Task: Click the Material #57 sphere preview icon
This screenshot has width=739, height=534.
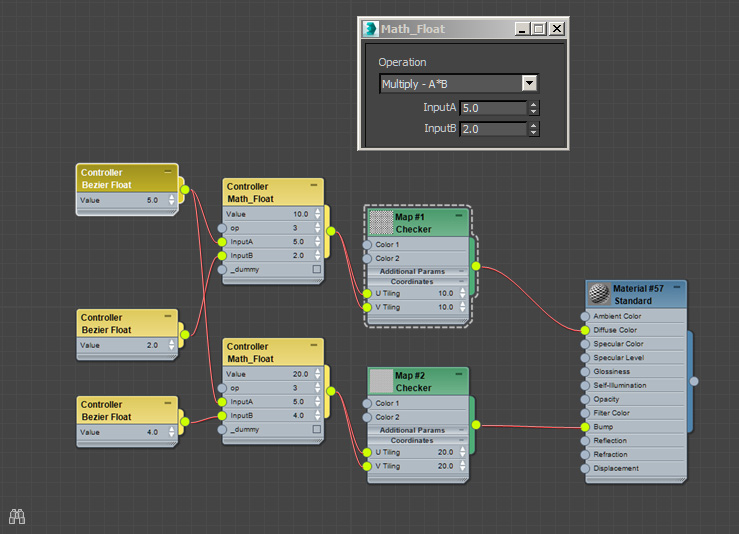Action: click(599, 294)
